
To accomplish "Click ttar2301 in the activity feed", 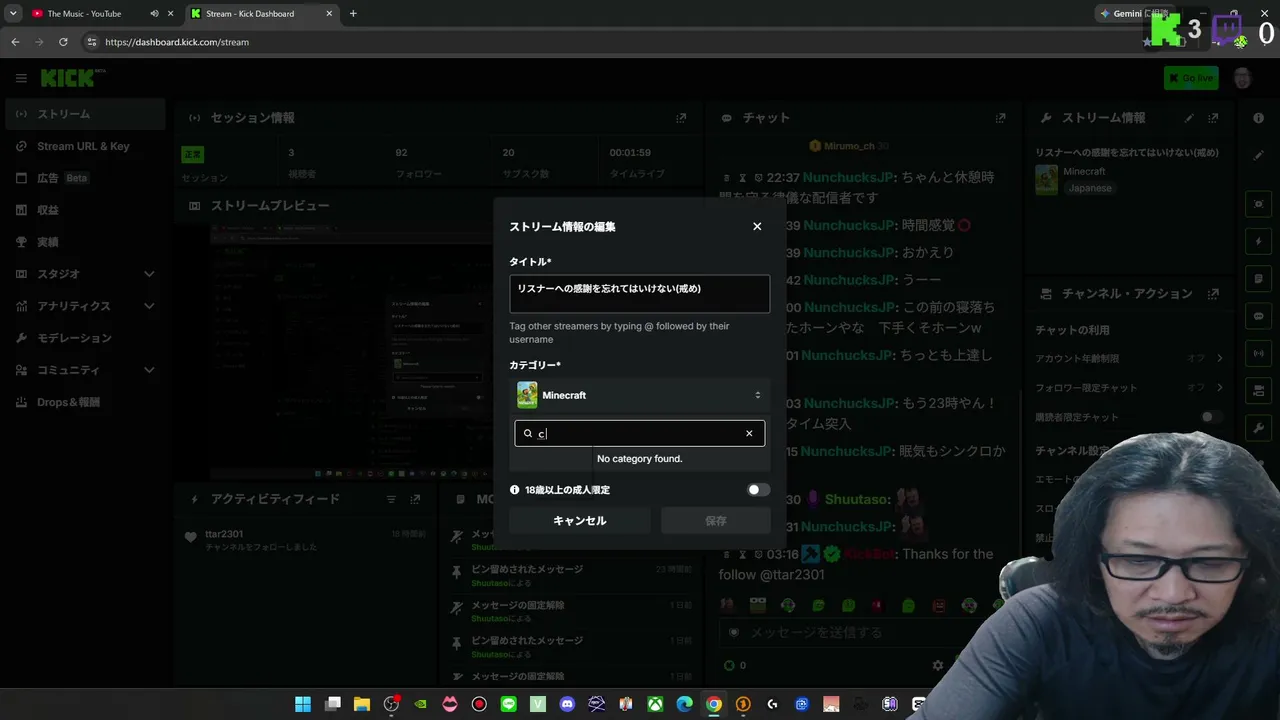I will (x=224, y=534).
